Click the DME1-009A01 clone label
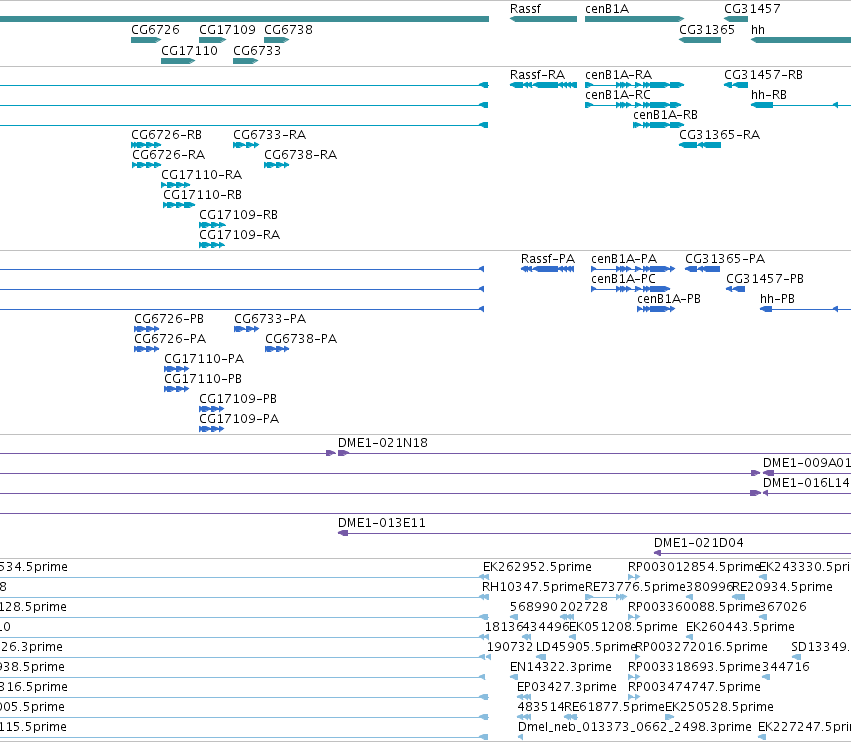Image resolution: width=851 pixels, height=742 pixels. coord(806,463)
